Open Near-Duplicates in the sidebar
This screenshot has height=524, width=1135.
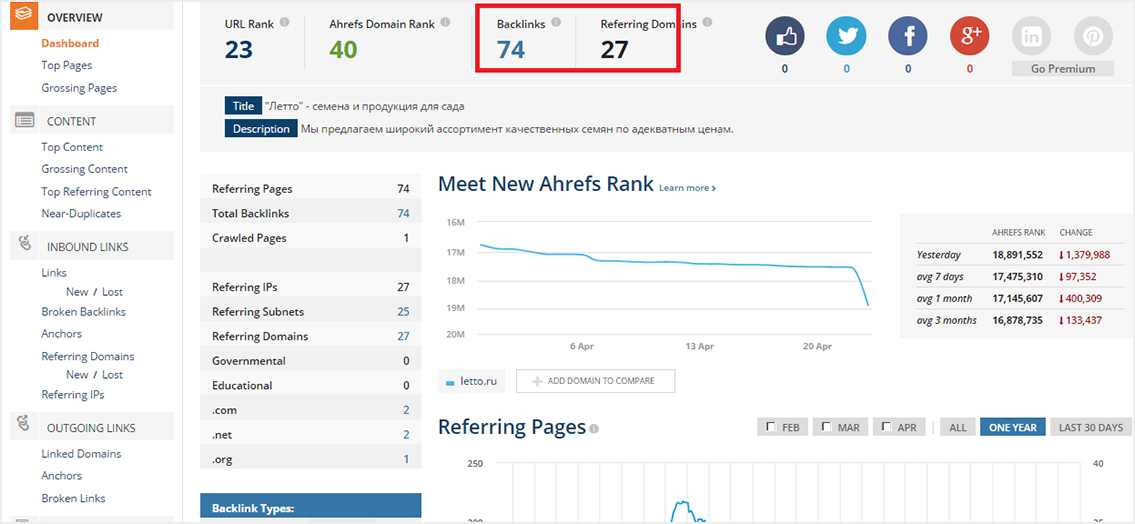(x=81, y=214)
